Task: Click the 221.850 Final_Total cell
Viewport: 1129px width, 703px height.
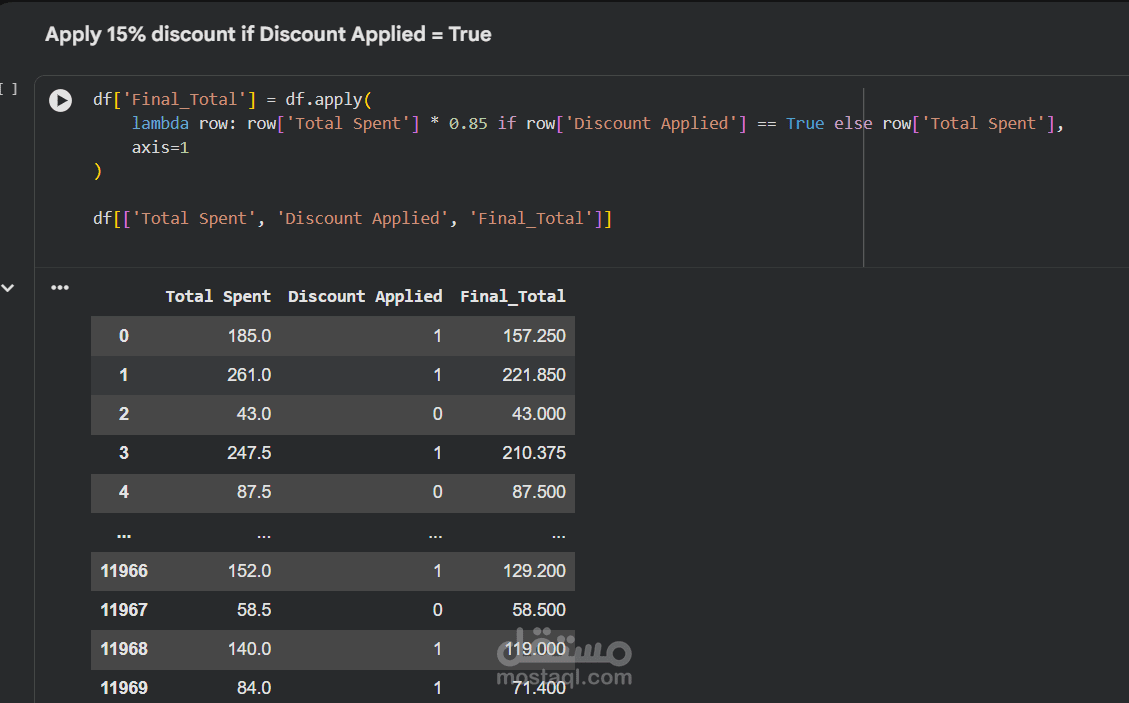Action: [x=533, y=375]
